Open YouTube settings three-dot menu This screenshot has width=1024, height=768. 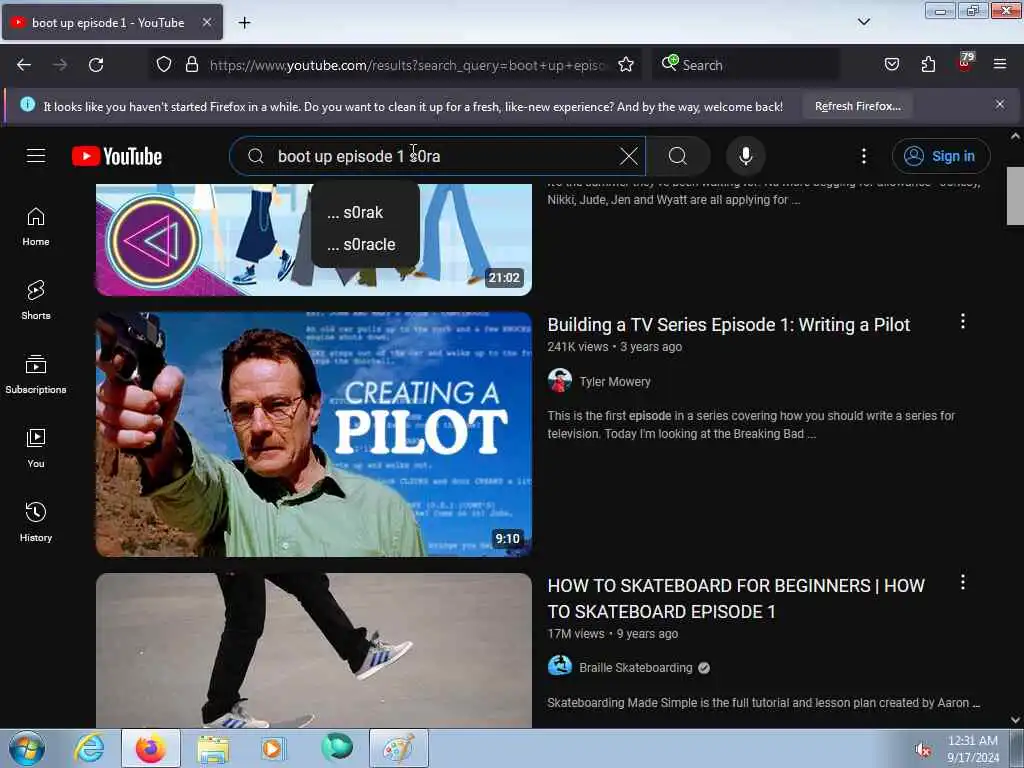coord(863,156)
